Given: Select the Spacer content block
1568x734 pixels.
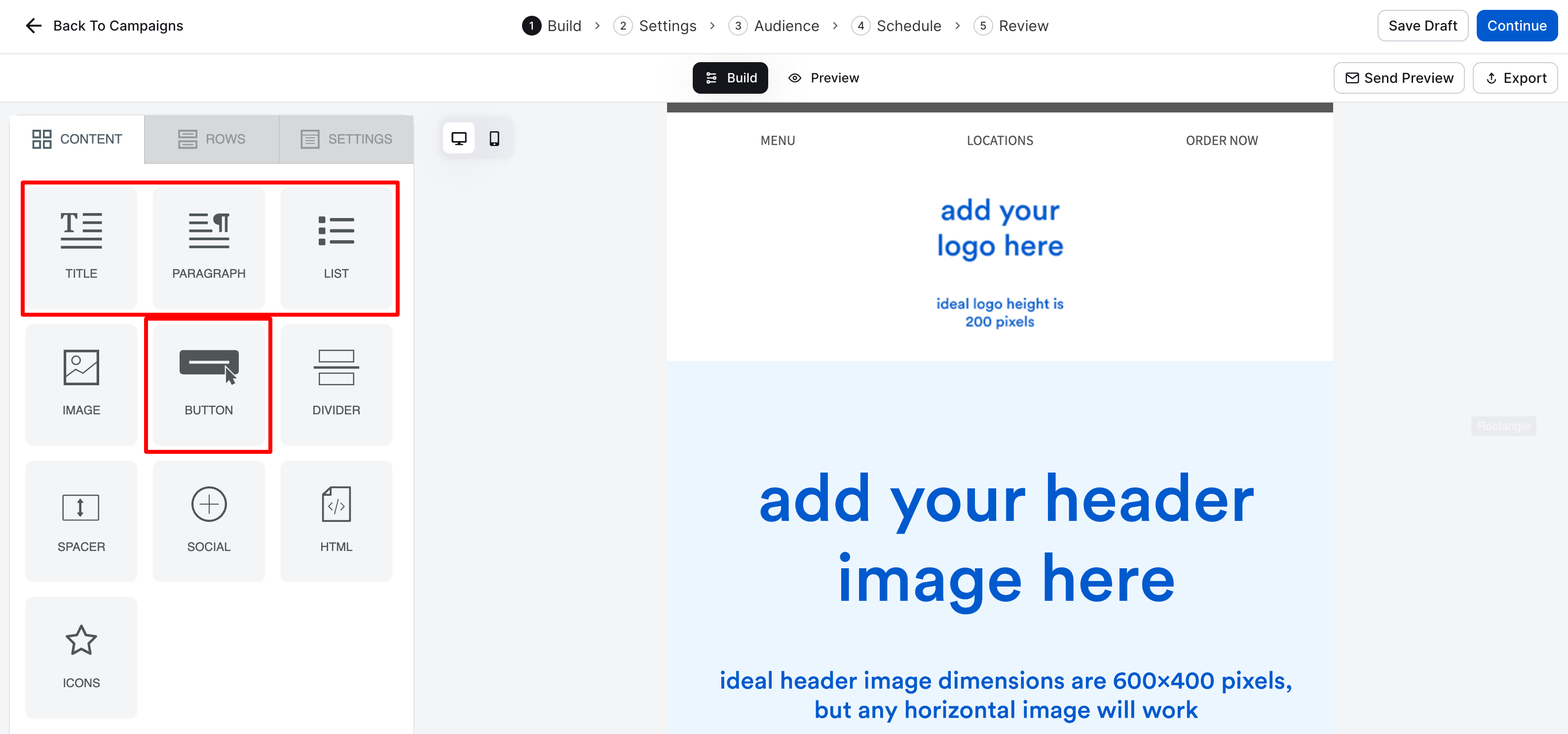Looking at the screenshot, I should [81, 521].
